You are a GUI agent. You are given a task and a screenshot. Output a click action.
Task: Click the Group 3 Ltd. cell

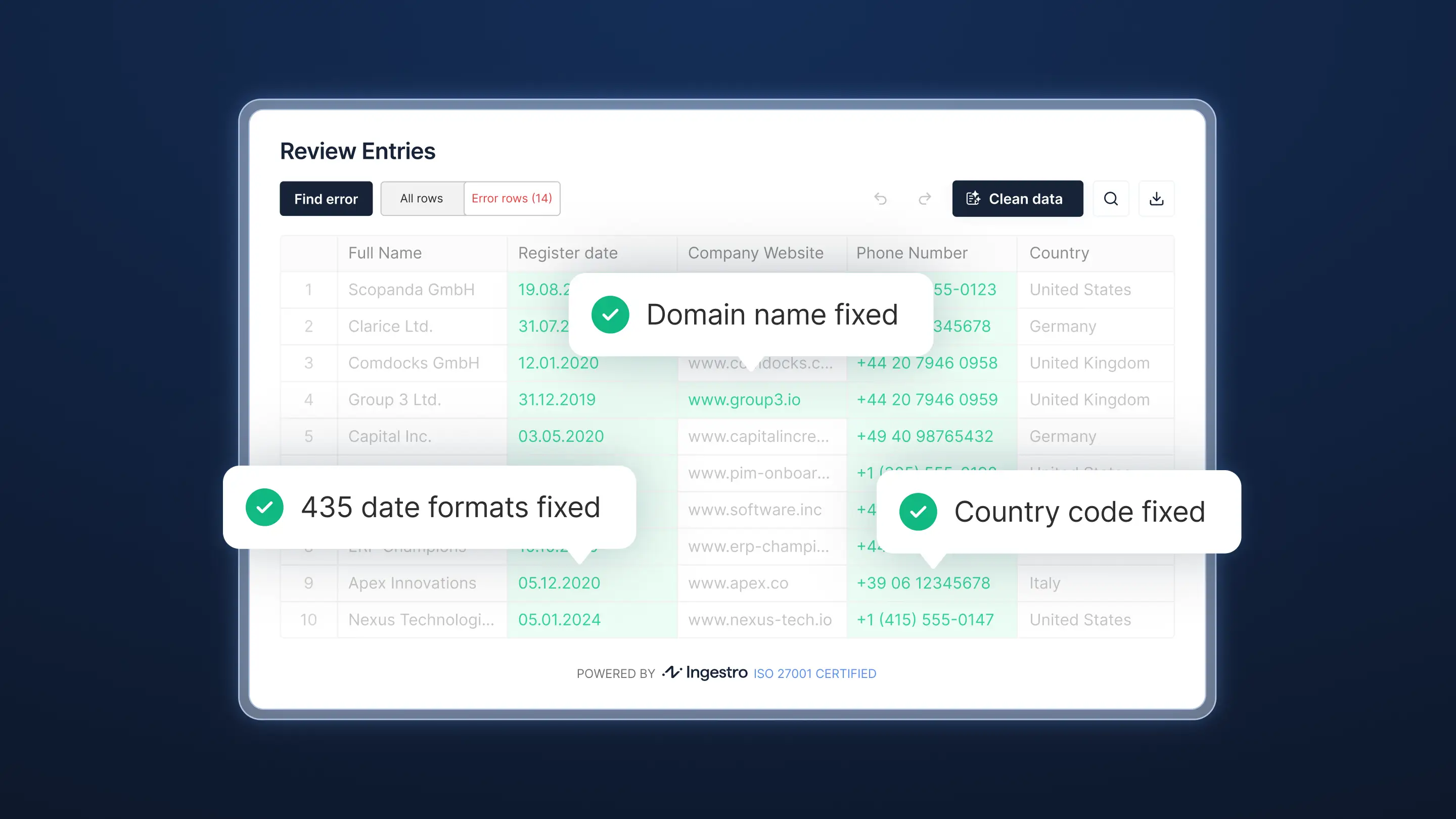tap(422, 400)
